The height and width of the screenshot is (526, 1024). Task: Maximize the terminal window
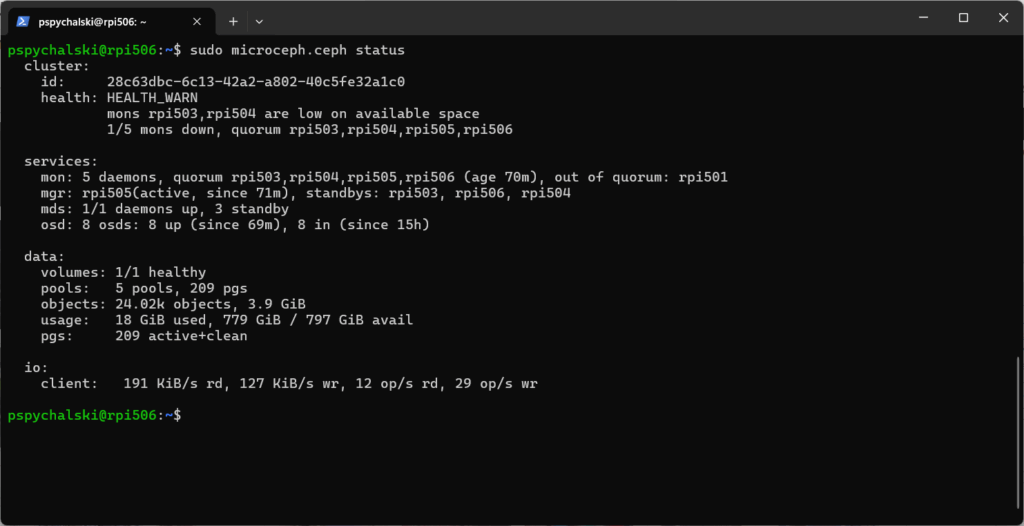tap(963, 18)
